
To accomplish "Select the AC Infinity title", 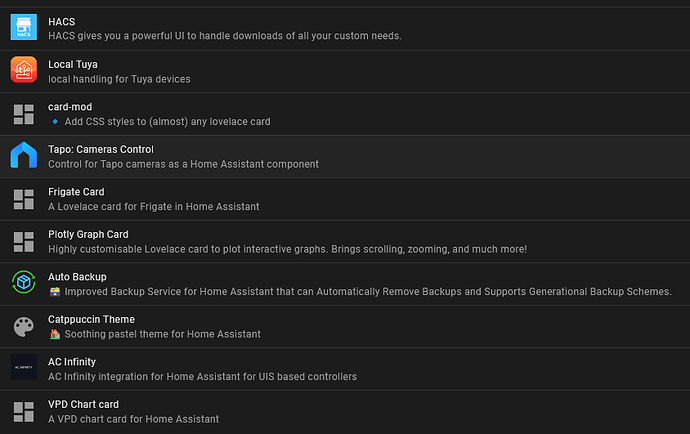I will point(72,362).
